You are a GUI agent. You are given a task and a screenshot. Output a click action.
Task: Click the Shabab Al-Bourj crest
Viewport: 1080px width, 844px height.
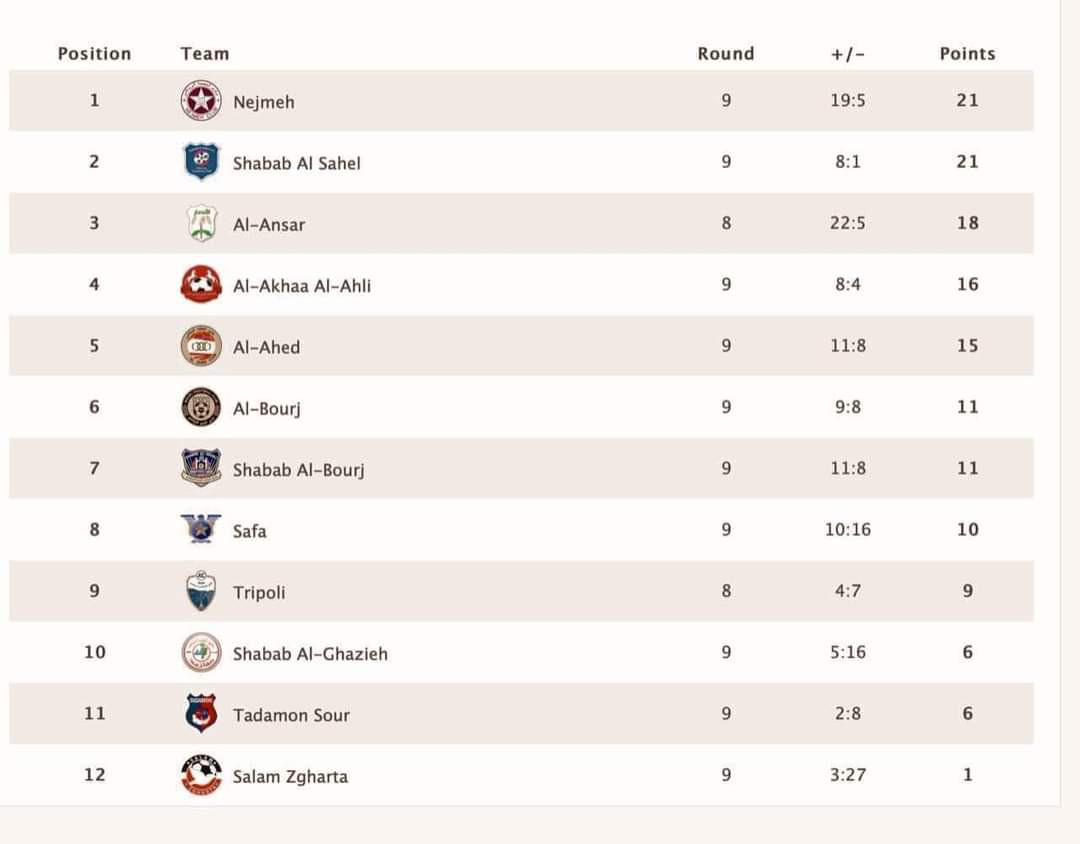201,468
